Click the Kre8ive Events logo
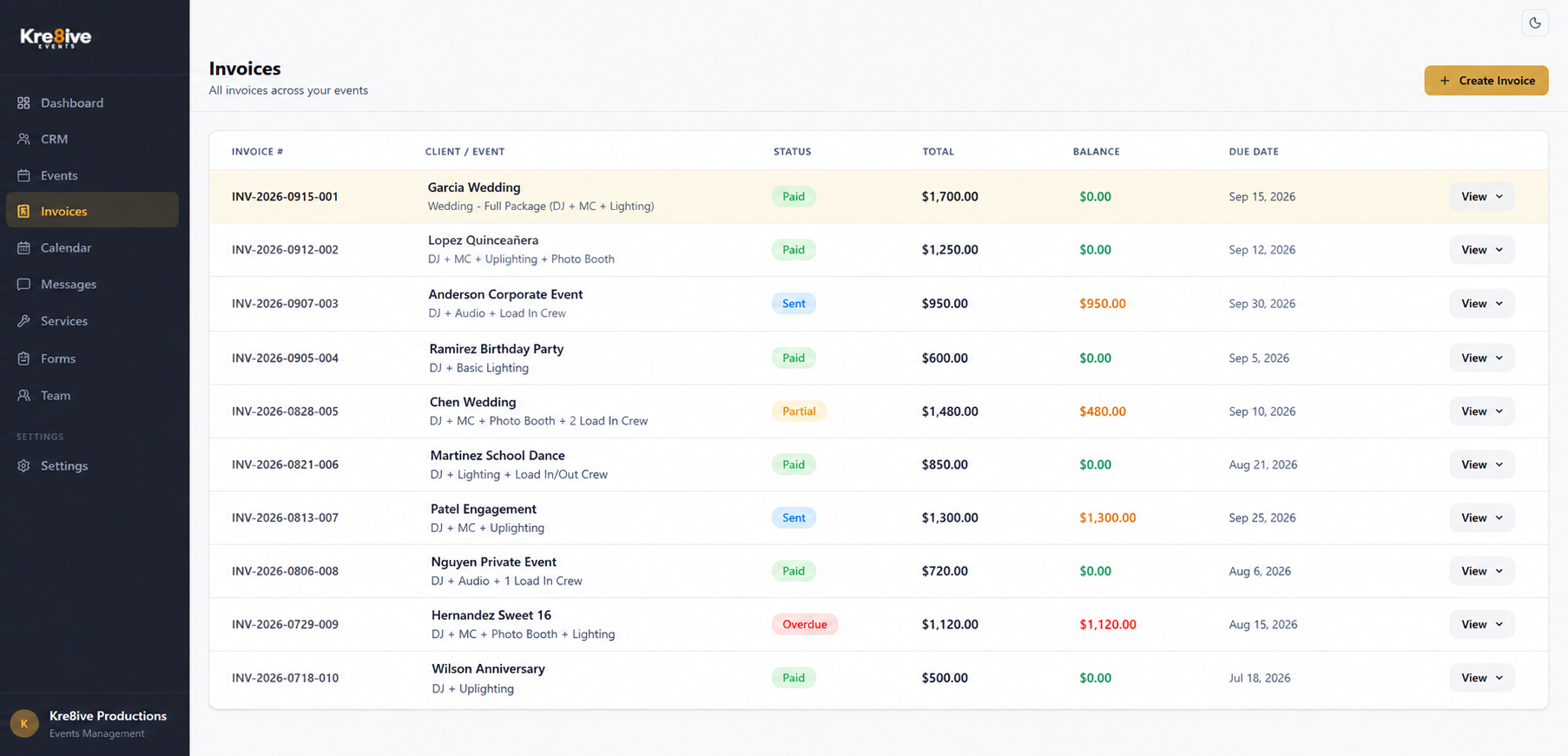 coord(56,37)
